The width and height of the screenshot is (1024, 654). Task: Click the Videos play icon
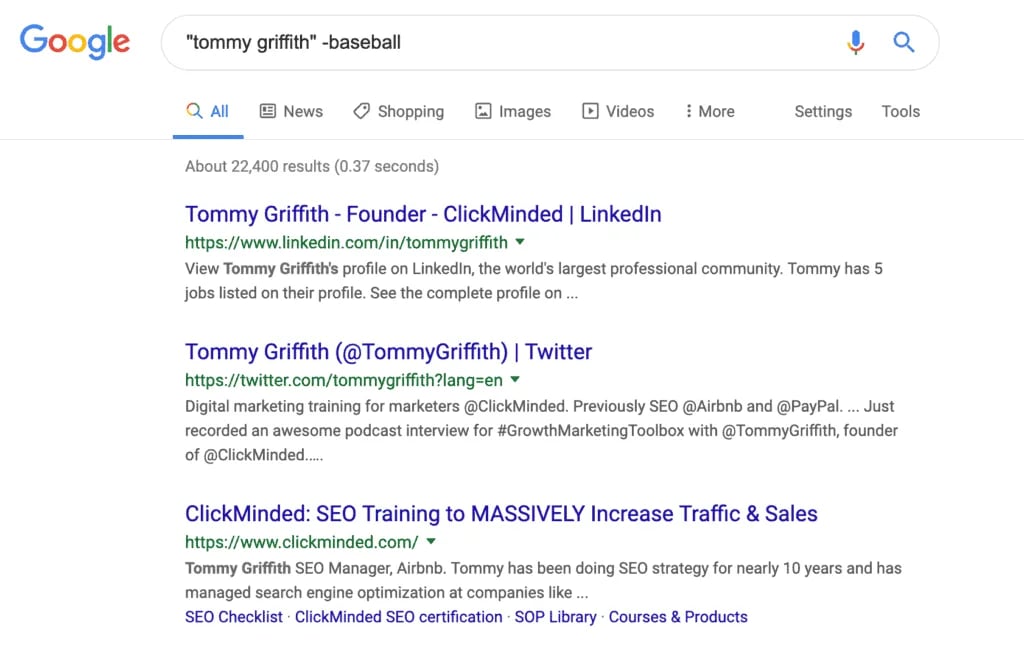tap(590, 111)
